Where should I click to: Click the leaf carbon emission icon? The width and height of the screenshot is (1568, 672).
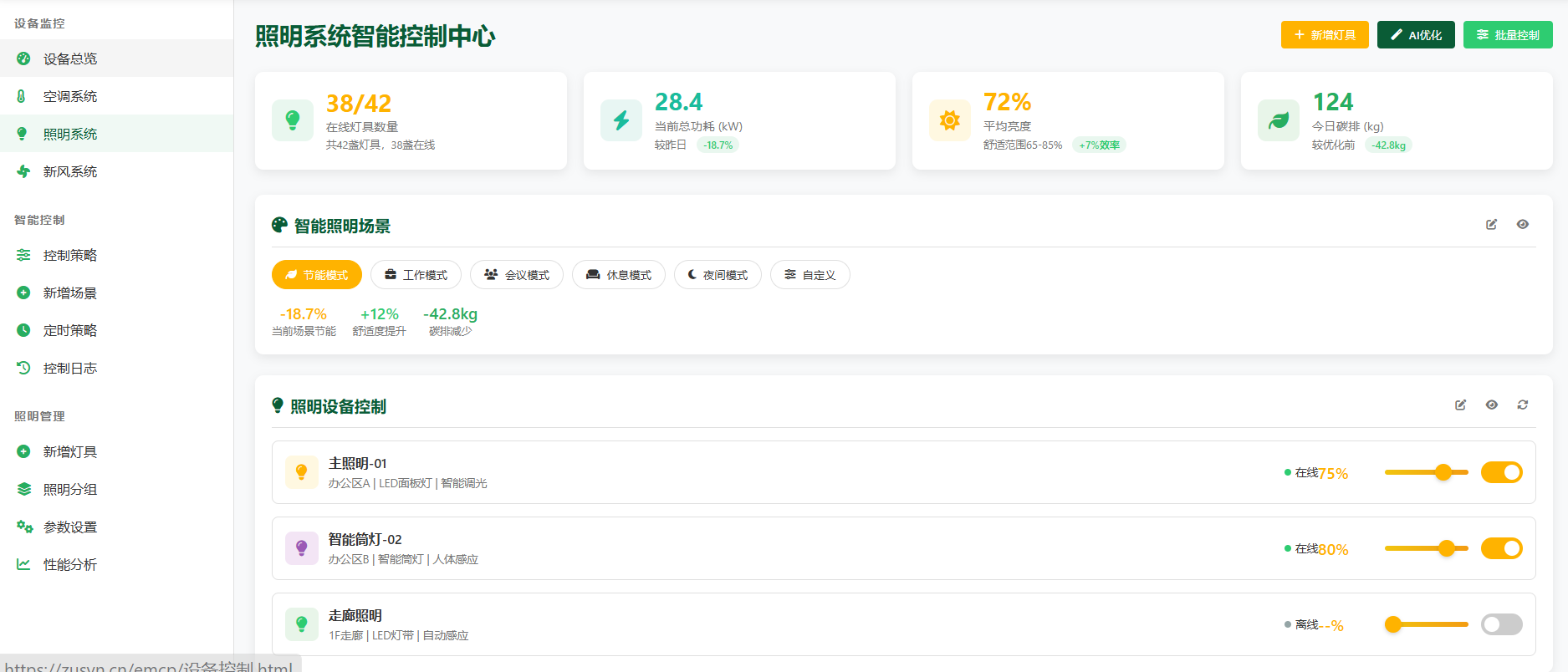(1279, 120)
